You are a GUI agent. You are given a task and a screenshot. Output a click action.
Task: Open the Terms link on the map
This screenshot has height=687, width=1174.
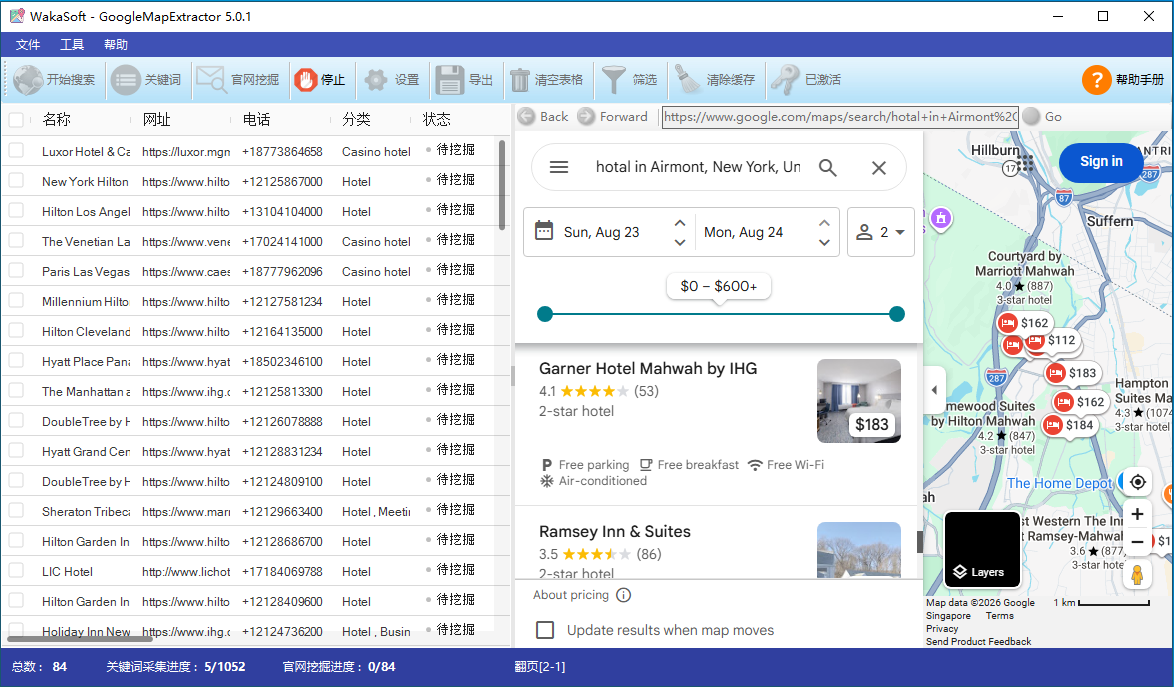(x=1000, y=615)
